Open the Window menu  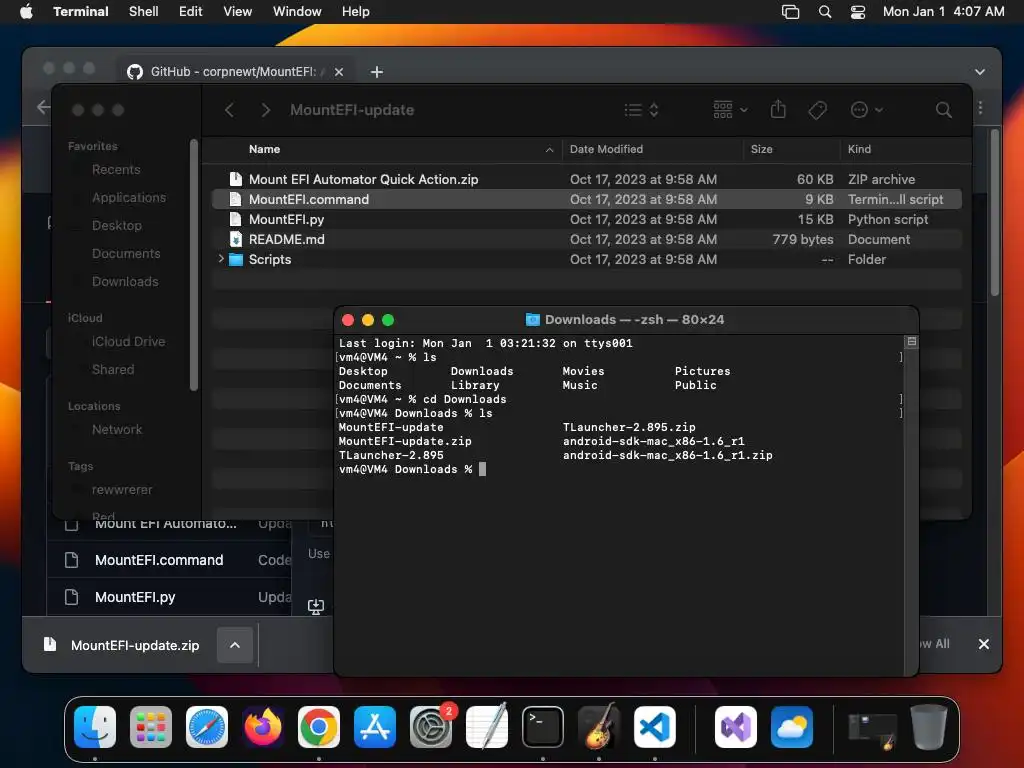297,12
